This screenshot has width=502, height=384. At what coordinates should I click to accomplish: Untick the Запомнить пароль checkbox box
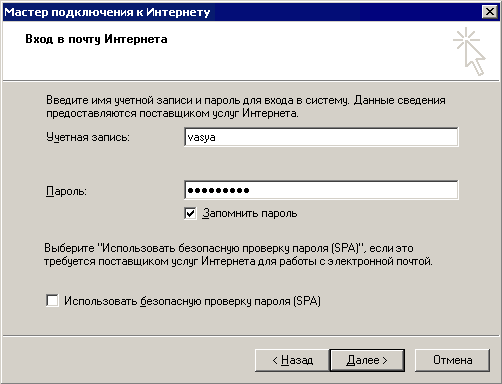[x=190, y=213]
